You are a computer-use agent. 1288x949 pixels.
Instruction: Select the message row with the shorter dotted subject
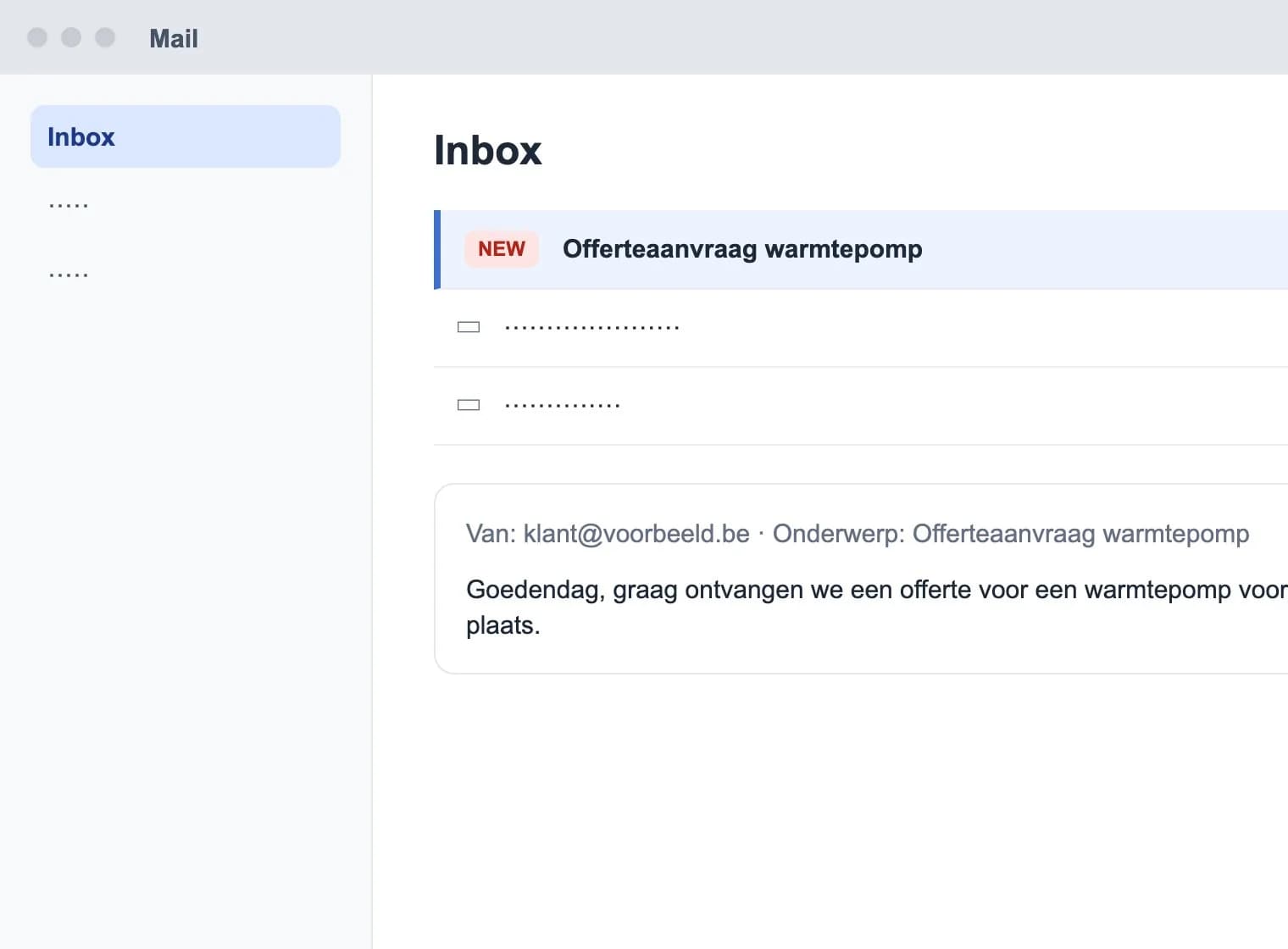point(861,406)
